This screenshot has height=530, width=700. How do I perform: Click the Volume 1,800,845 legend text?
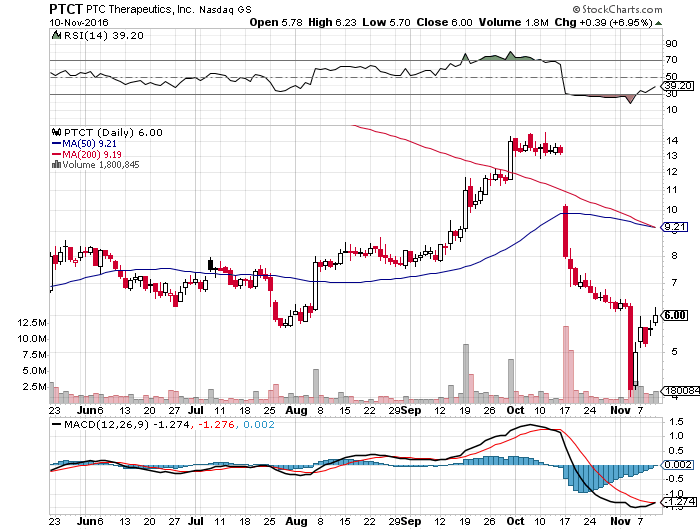pyautogui.click(x=101, y=165)
